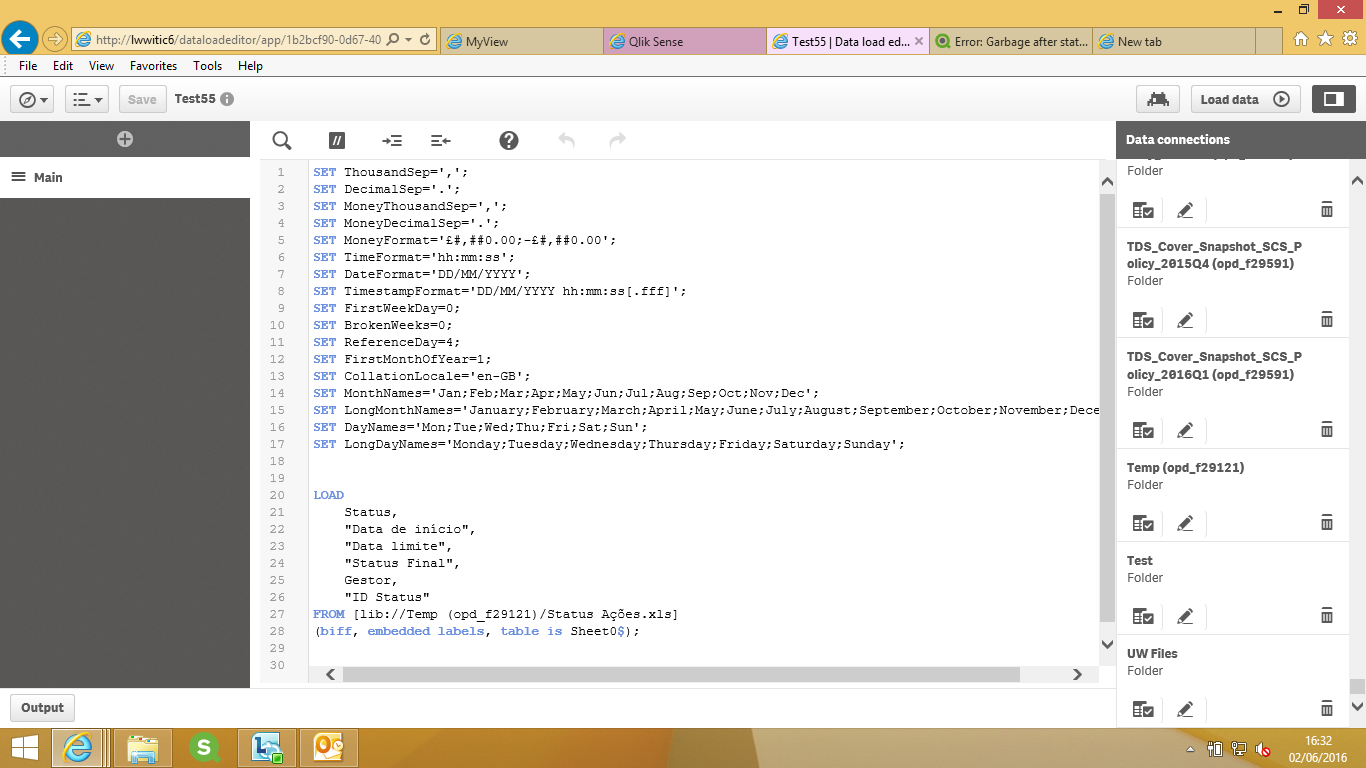Toggle comment on selected script lines
The height and width of the screenshot is (768, 1366).
coord(338,140)
